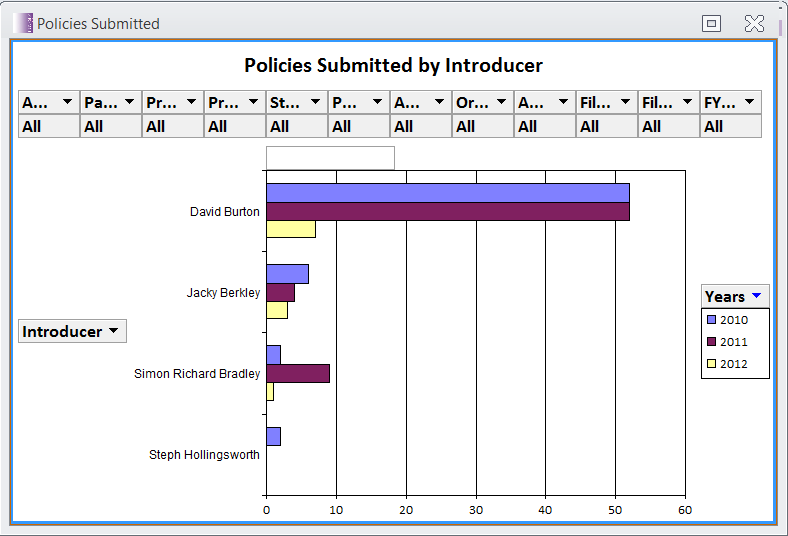Click the restore window button in title bar
This screenshot has width=788, height=536.
712,23
